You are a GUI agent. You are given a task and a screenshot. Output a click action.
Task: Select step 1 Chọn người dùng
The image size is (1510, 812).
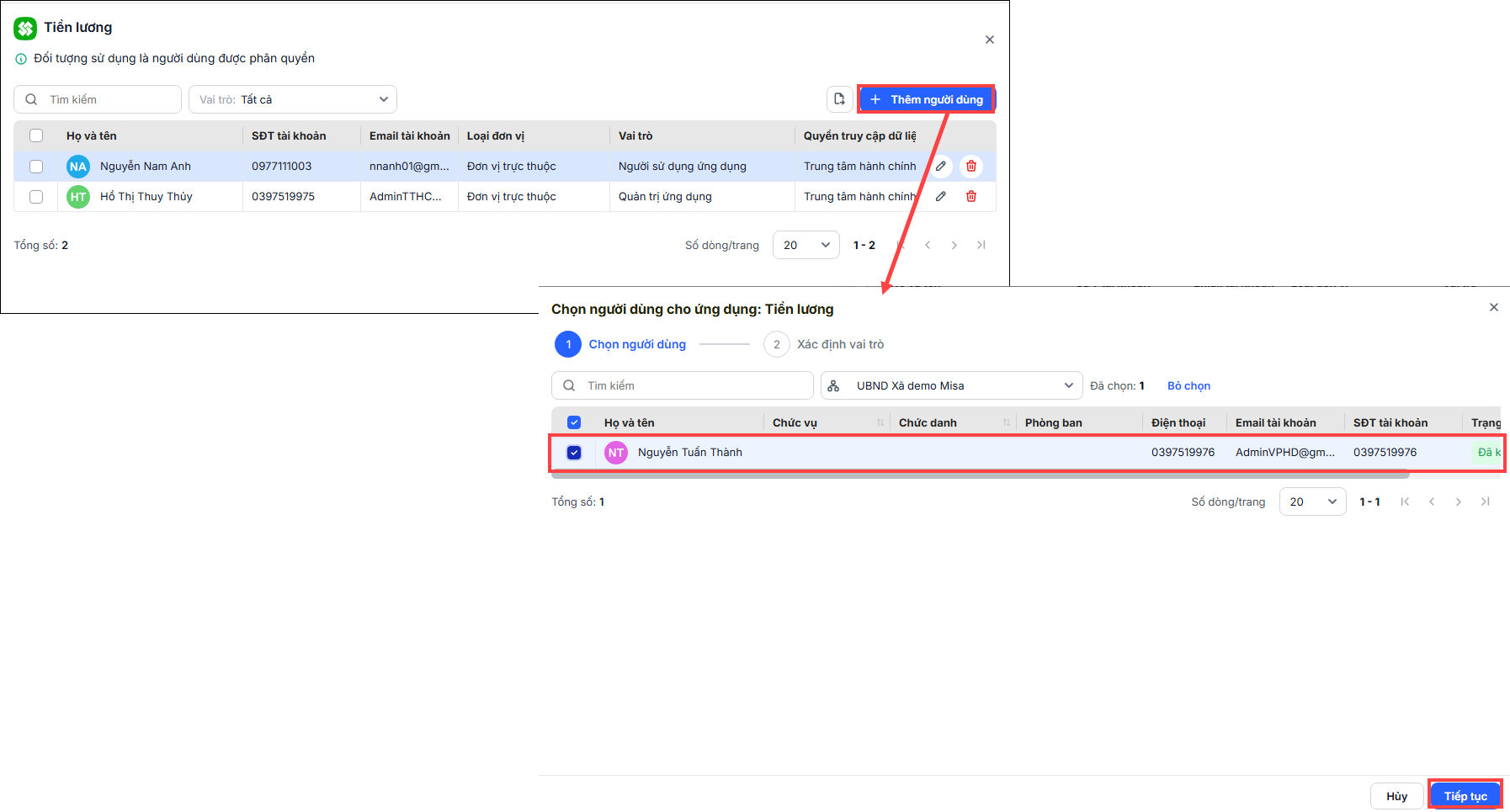620,344
